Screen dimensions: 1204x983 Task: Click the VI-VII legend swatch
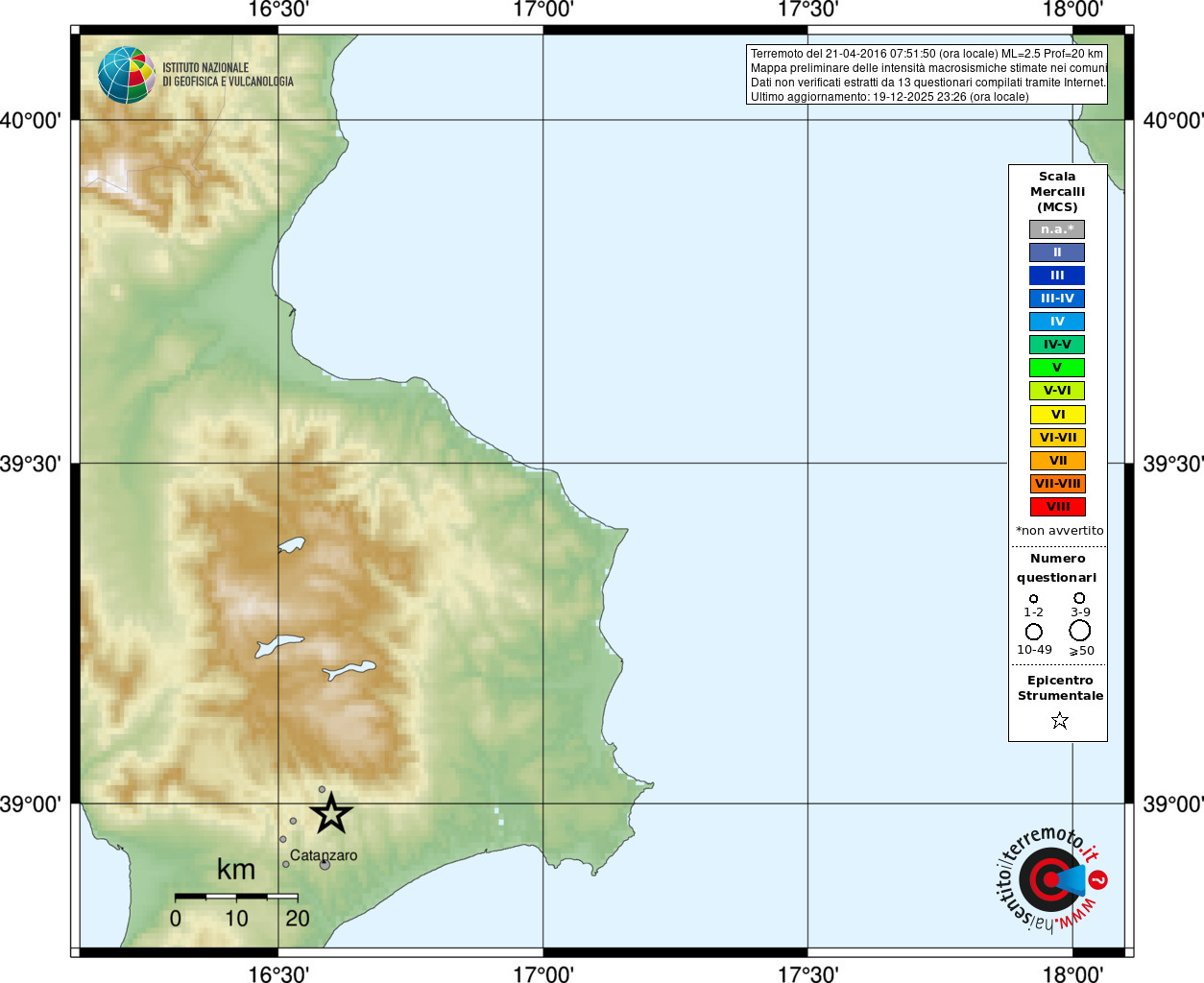coord(1057,438)
